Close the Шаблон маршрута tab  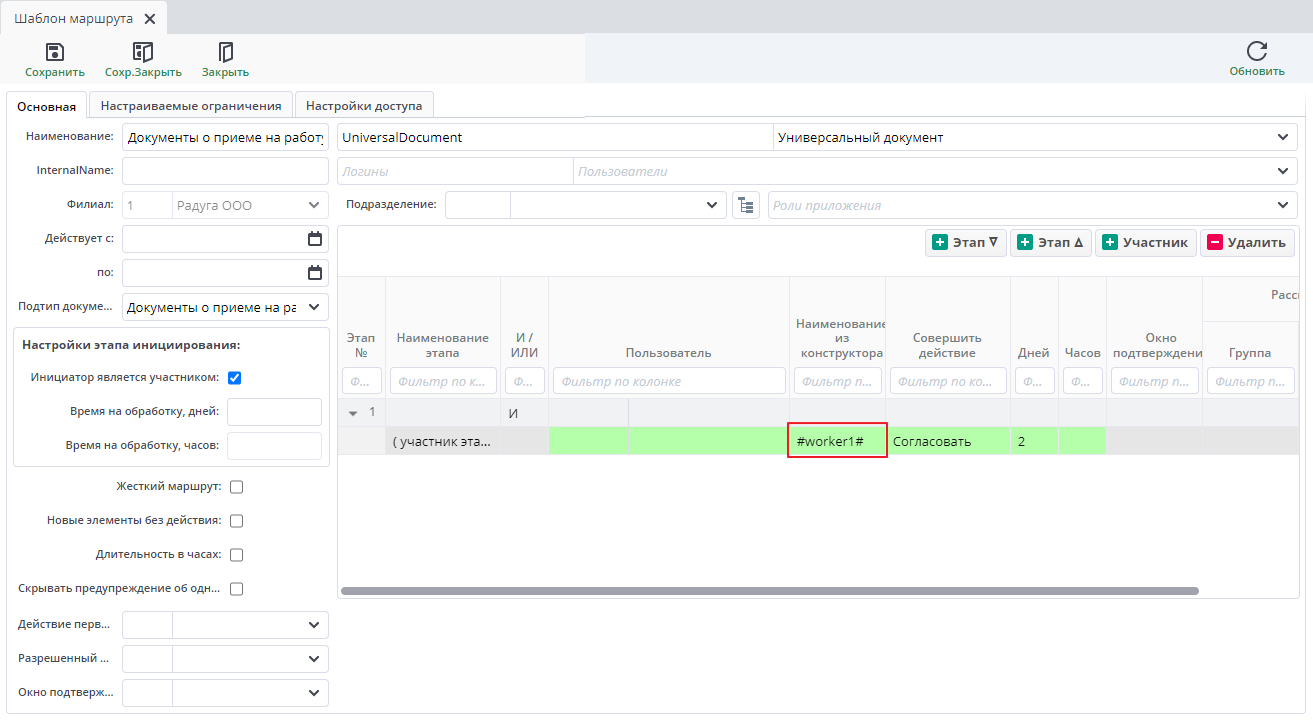[150, 19]
